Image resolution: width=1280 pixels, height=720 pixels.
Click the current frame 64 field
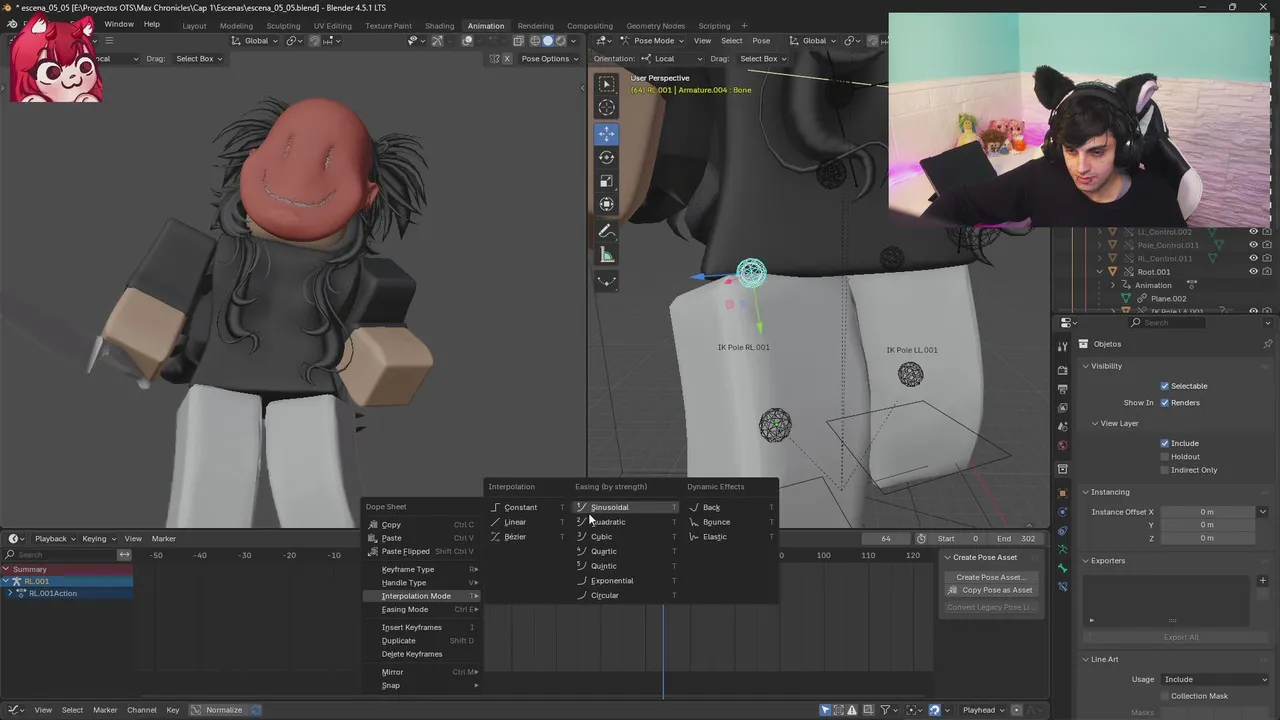point(885,539)
